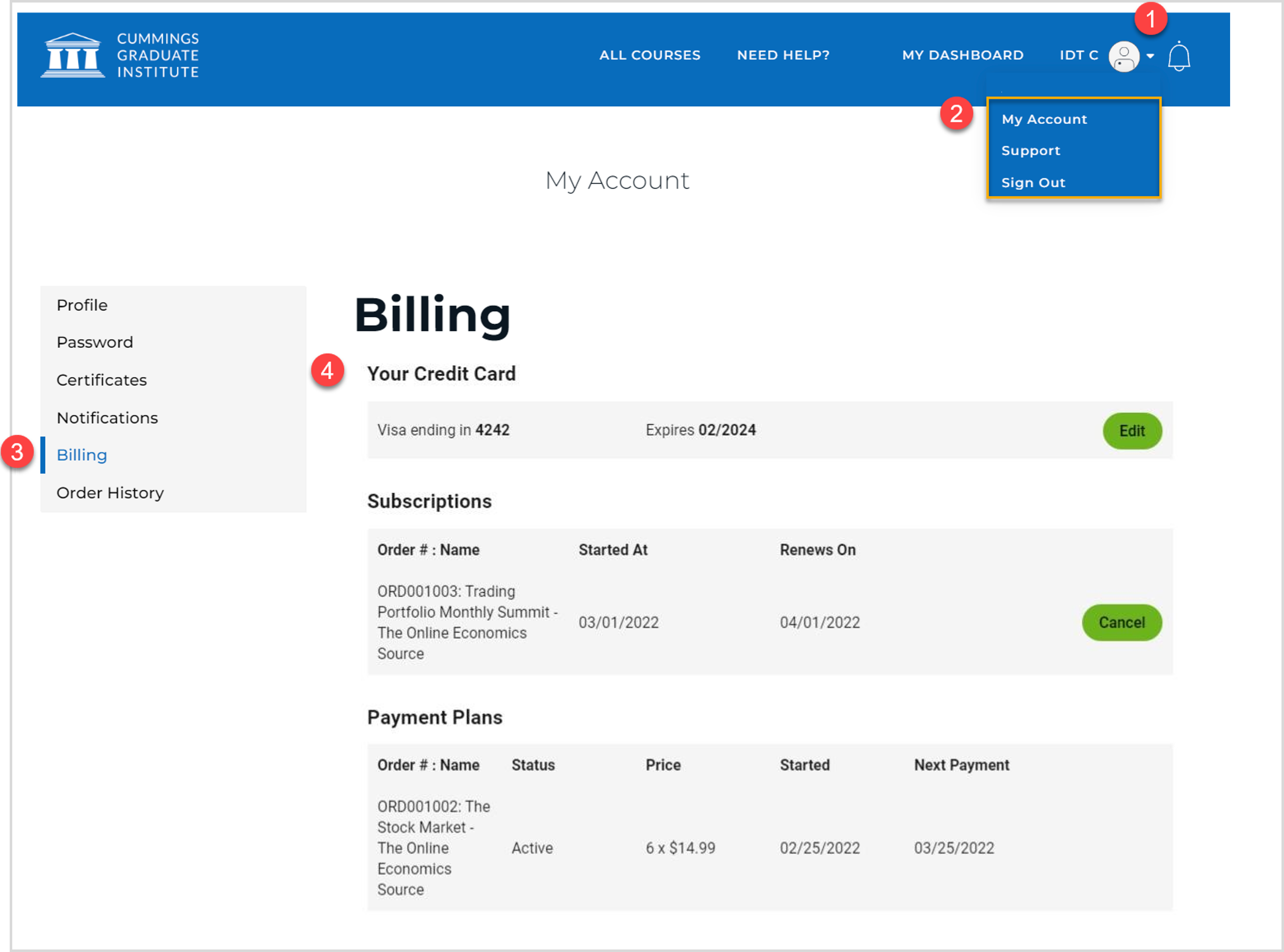The width and height of the screenshot is (1284, 952).
Task: Open the All Courses menu
Action: [x=650, y=55]
